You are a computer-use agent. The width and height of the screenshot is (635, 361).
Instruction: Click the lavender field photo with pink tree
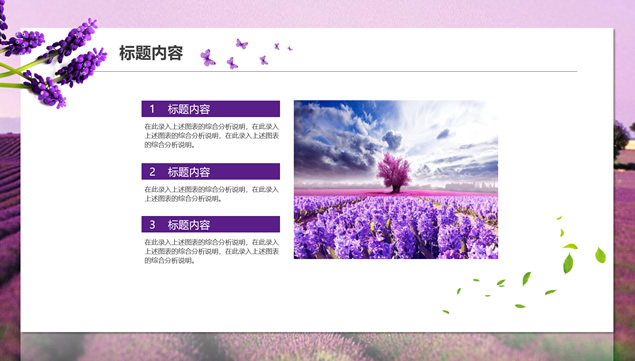[x=396, y=179]
